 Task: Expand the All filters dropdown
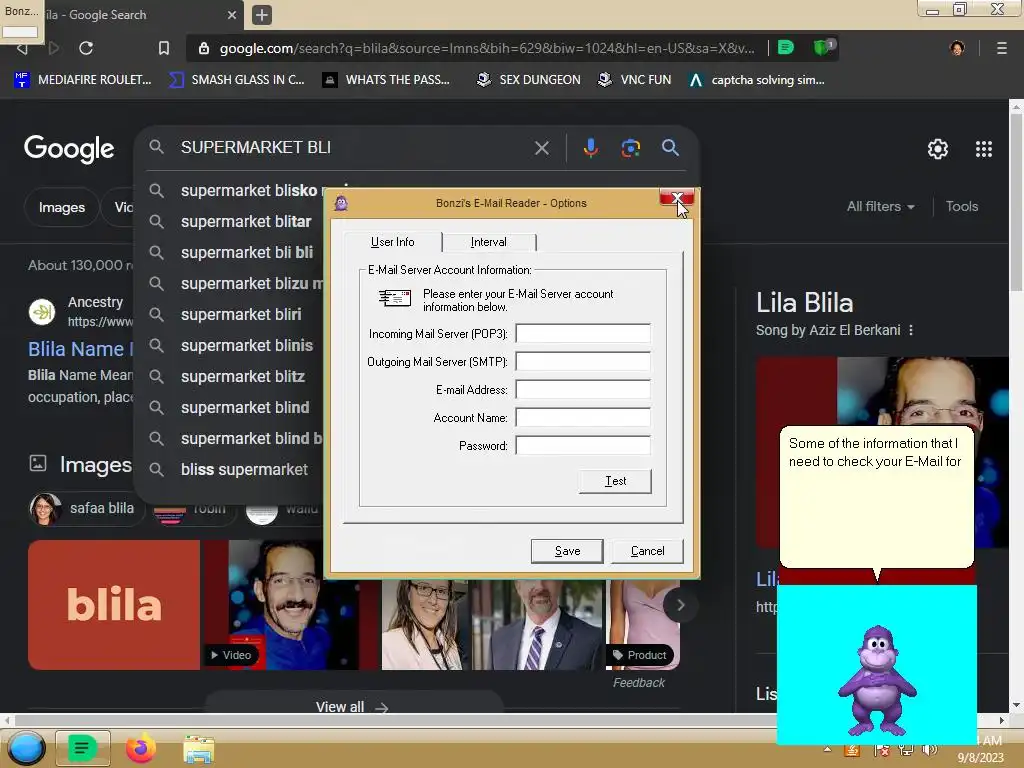pyautogui.click(x=880, y=206)
